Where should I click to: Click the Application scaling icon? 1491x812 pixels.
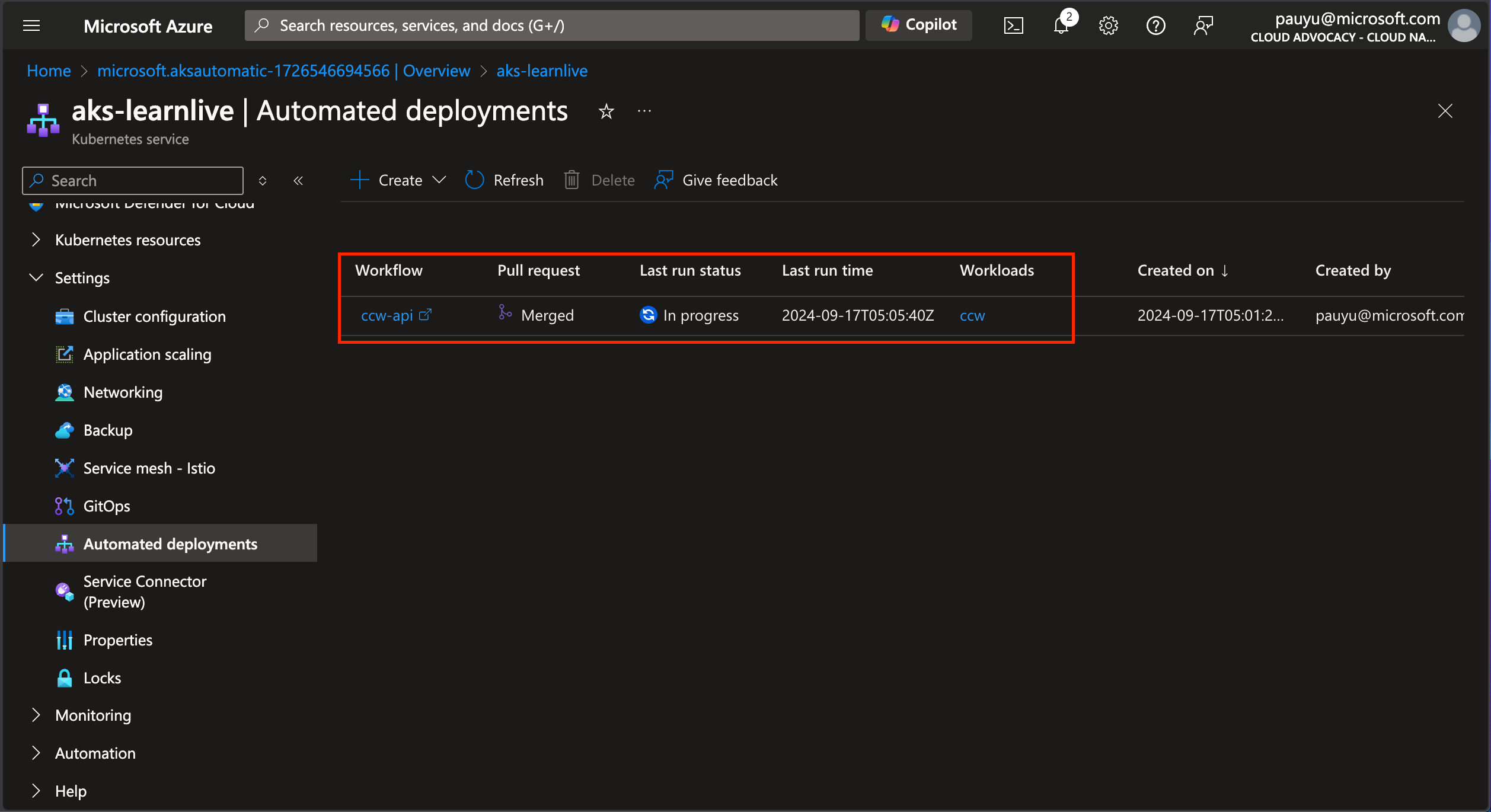click(x=64, y=354)
